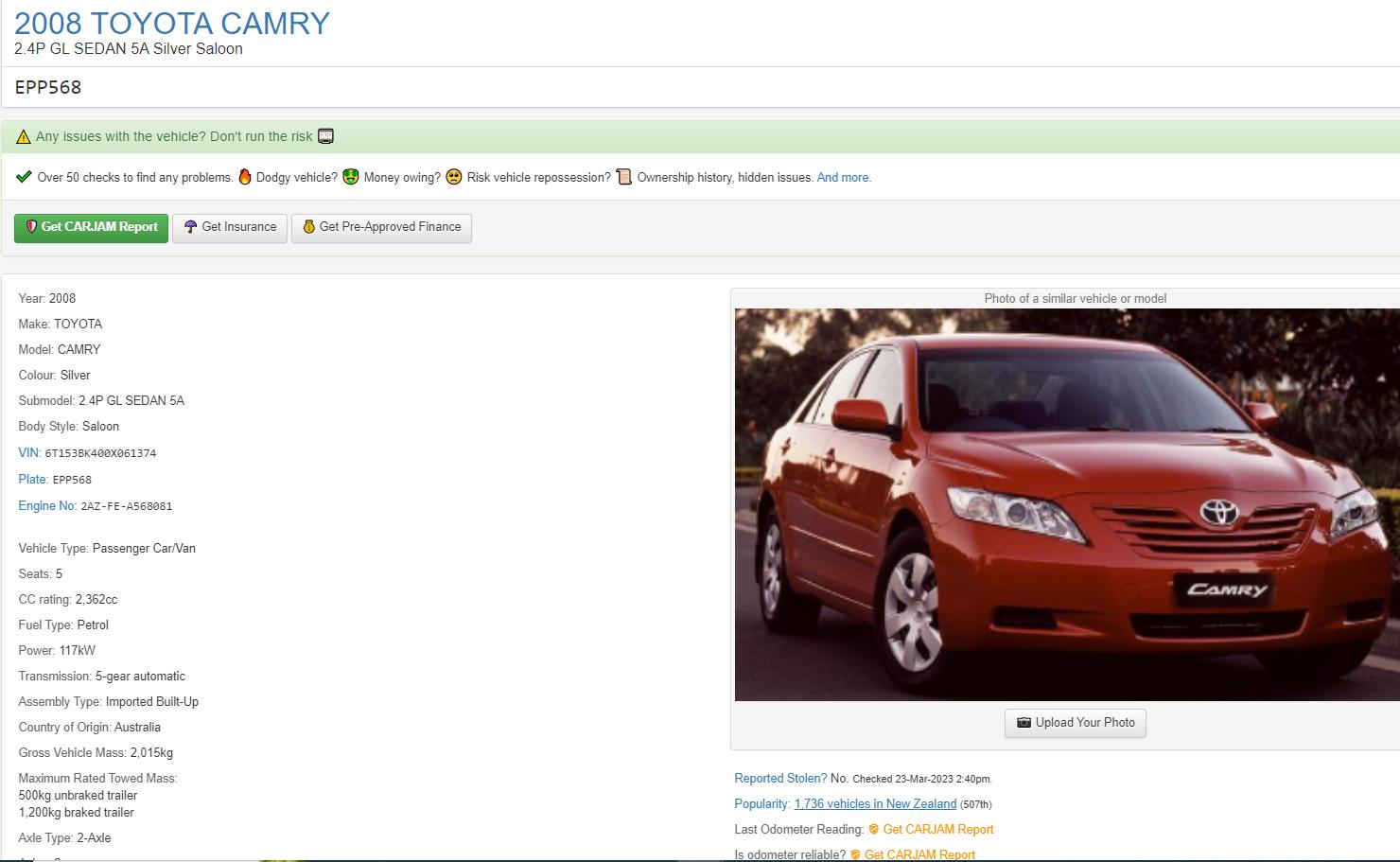This screenshot has height=862, width=1400.
Task: Click the 'Power: 117kW' row
Action: 57,650
